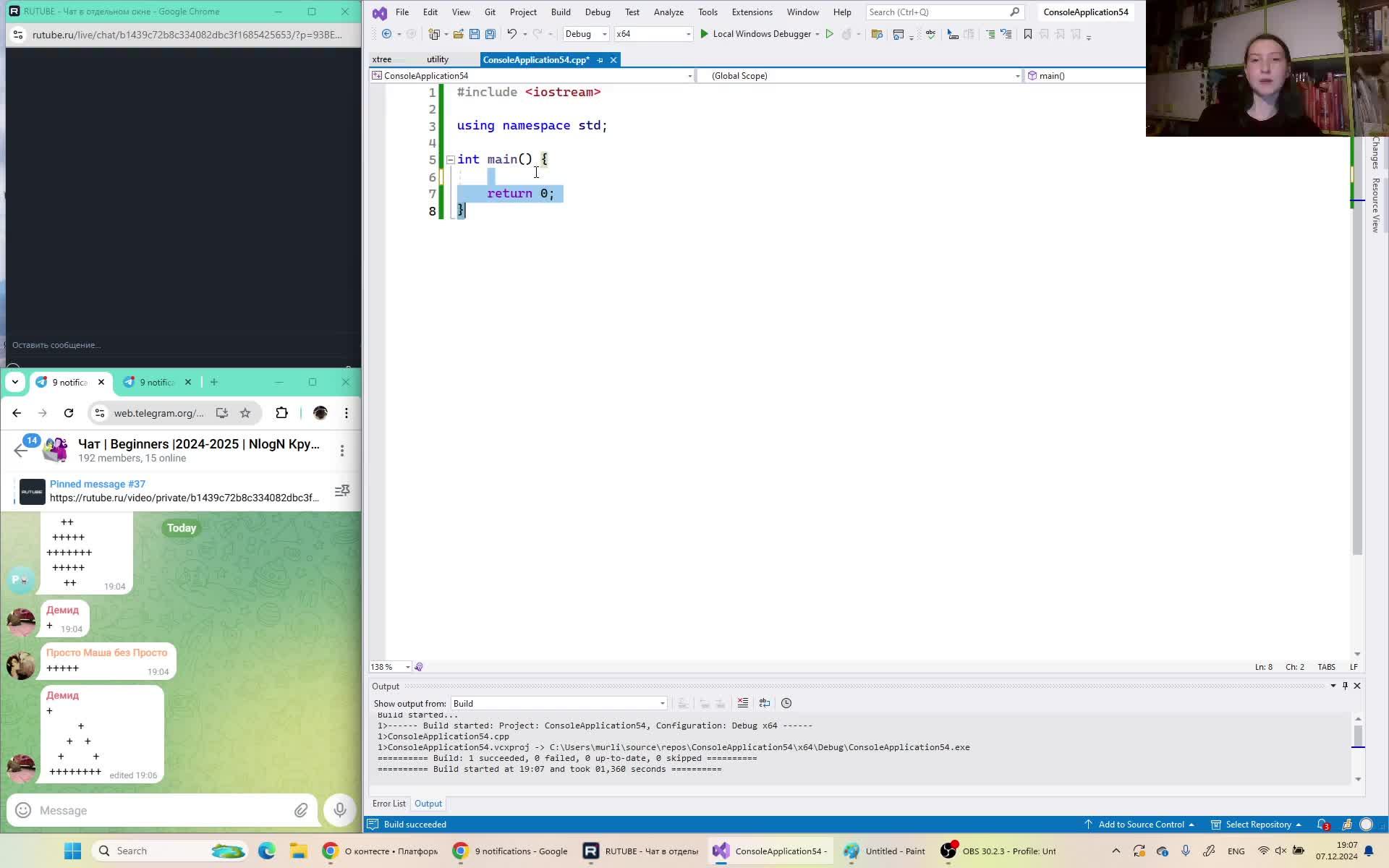
Task: Attach a file with paperclip icon
Action: [301, 810]
